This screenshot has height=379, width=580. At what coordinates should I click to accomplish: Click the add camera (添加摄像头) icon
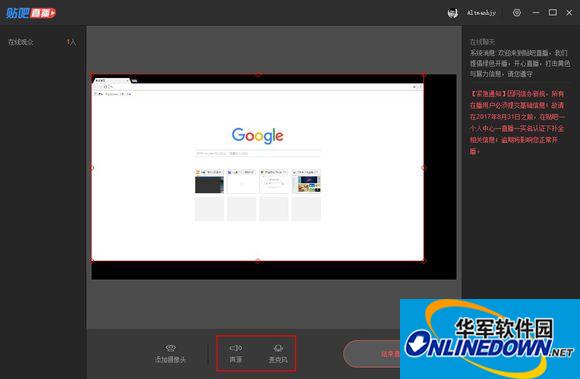point(171,348)
